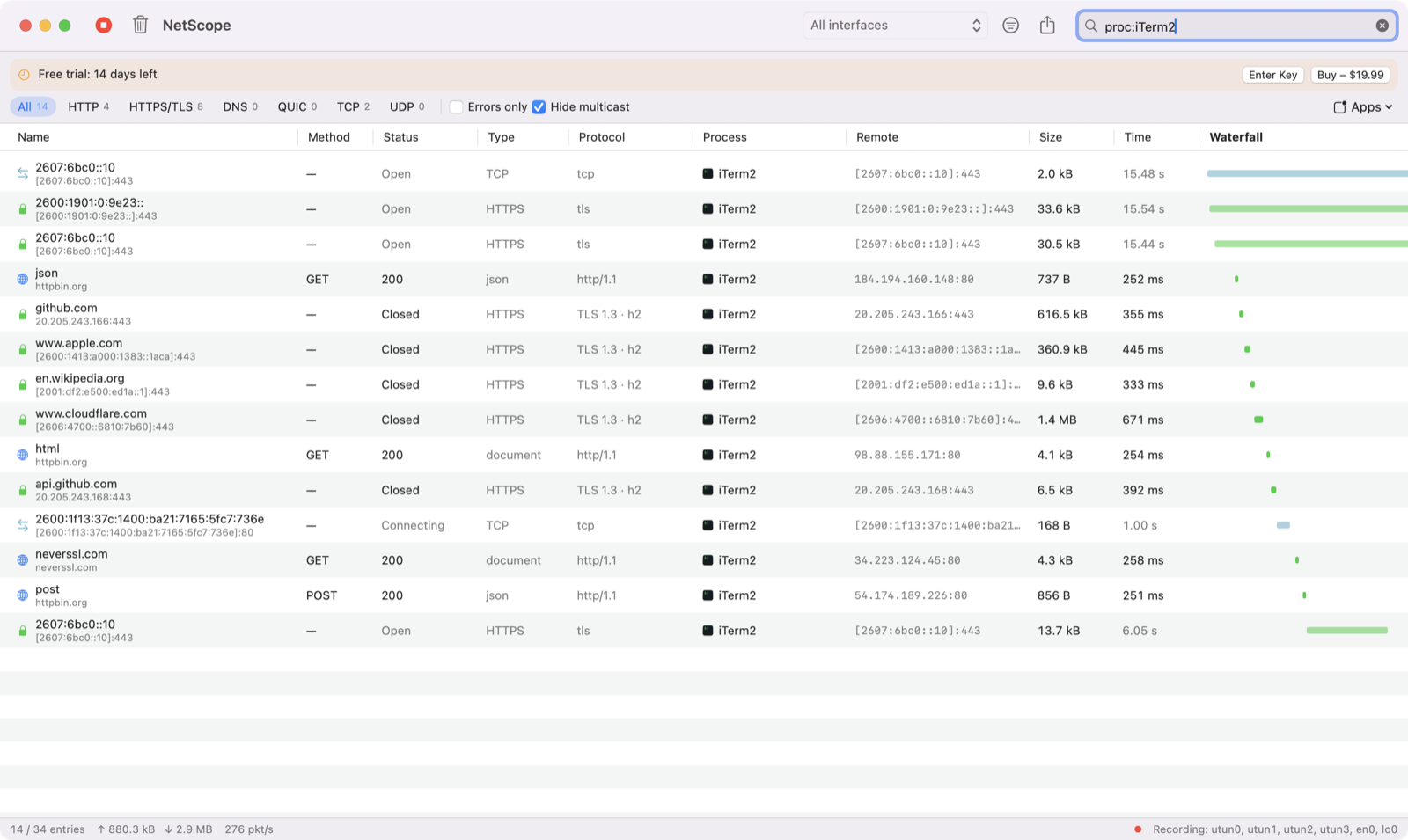The height and width of the screenshot is (840, 1408).
Task: Stop the recording with the red button
Action: pos(104,26)
